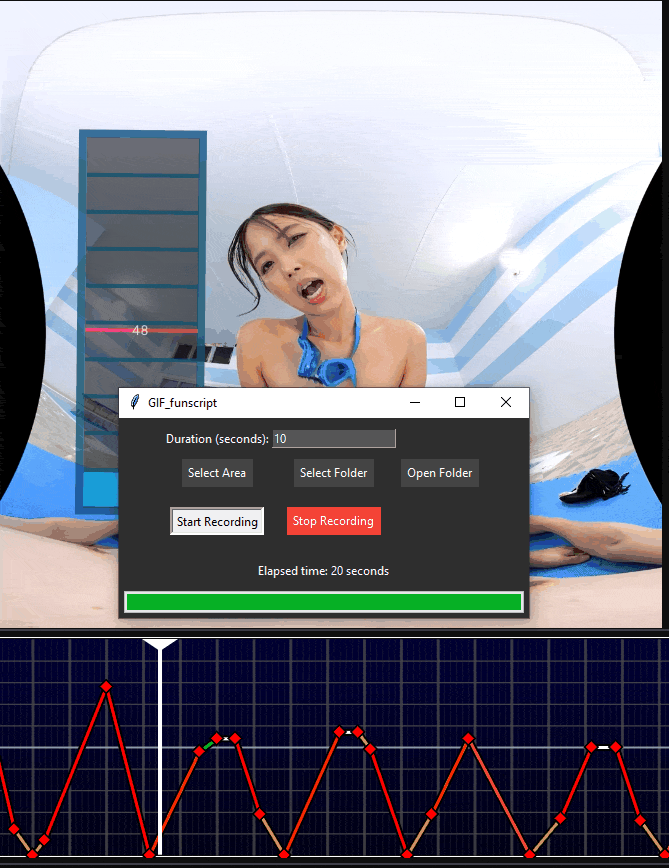This screenshot has width=669, height=868.
Task: Click the Start Recording button
Action: (x=217, y=521)
